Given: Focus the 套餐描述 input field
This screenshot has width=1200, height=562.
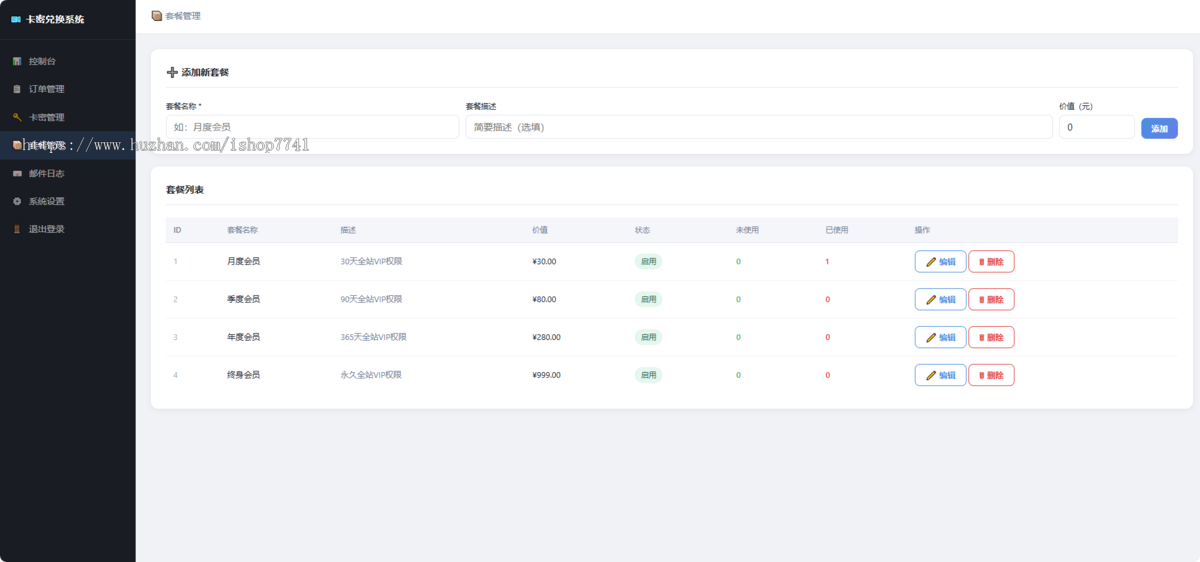Looking at the screenshot, I should pos(759,127).
